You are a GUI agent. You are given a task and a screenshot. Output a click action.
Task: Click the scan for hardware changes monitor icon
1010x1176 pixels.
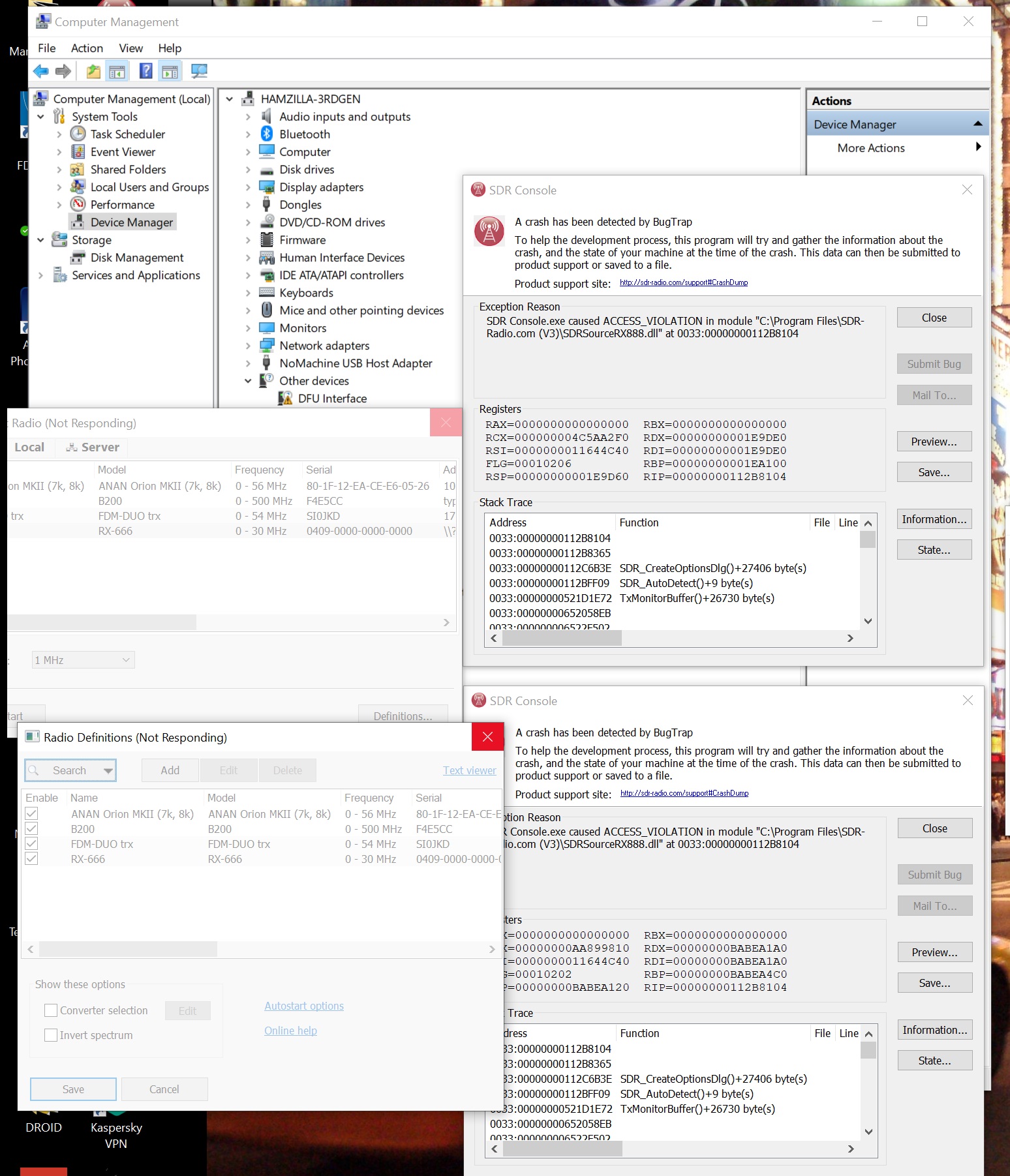coord(199,71)
